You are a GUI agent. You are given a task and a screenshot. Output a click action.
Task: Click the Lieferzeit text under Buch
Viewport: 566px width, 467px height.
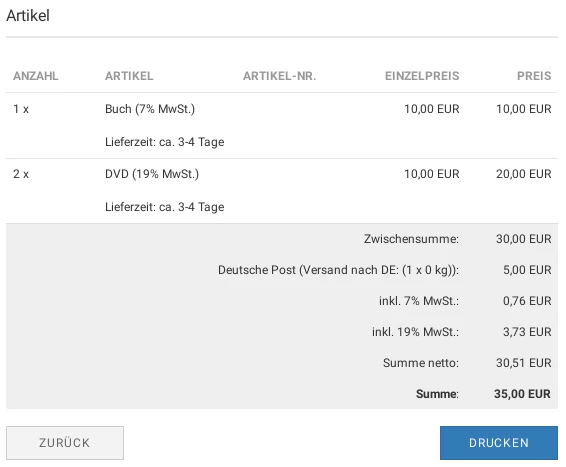click(x=165, y=142)
